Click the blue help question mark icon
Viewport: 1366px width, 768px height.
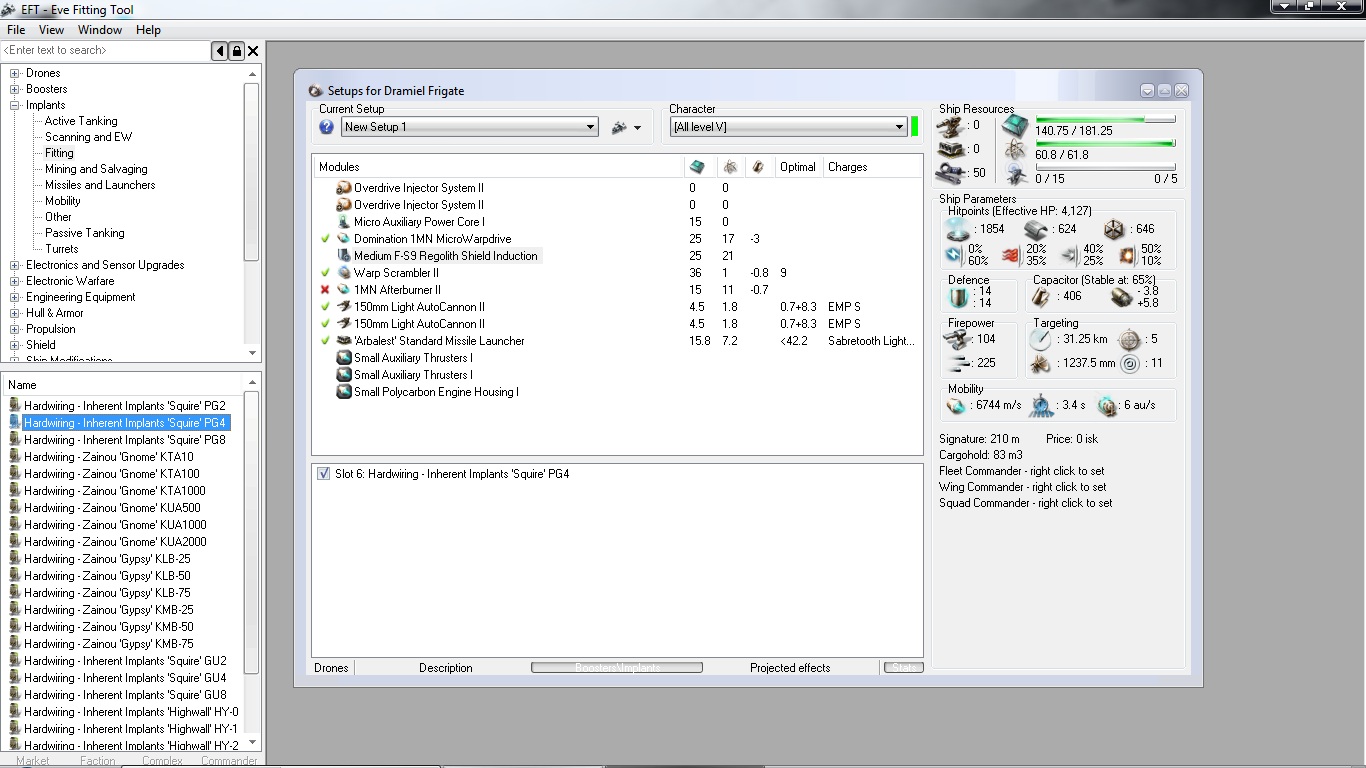(326, 127)
